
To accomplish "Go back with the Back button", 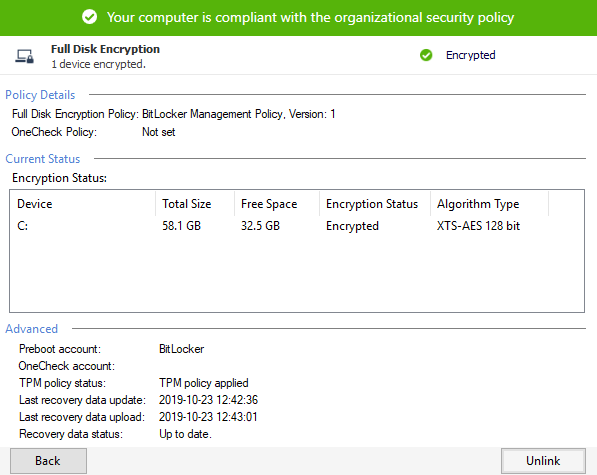I will coord(48,461).
